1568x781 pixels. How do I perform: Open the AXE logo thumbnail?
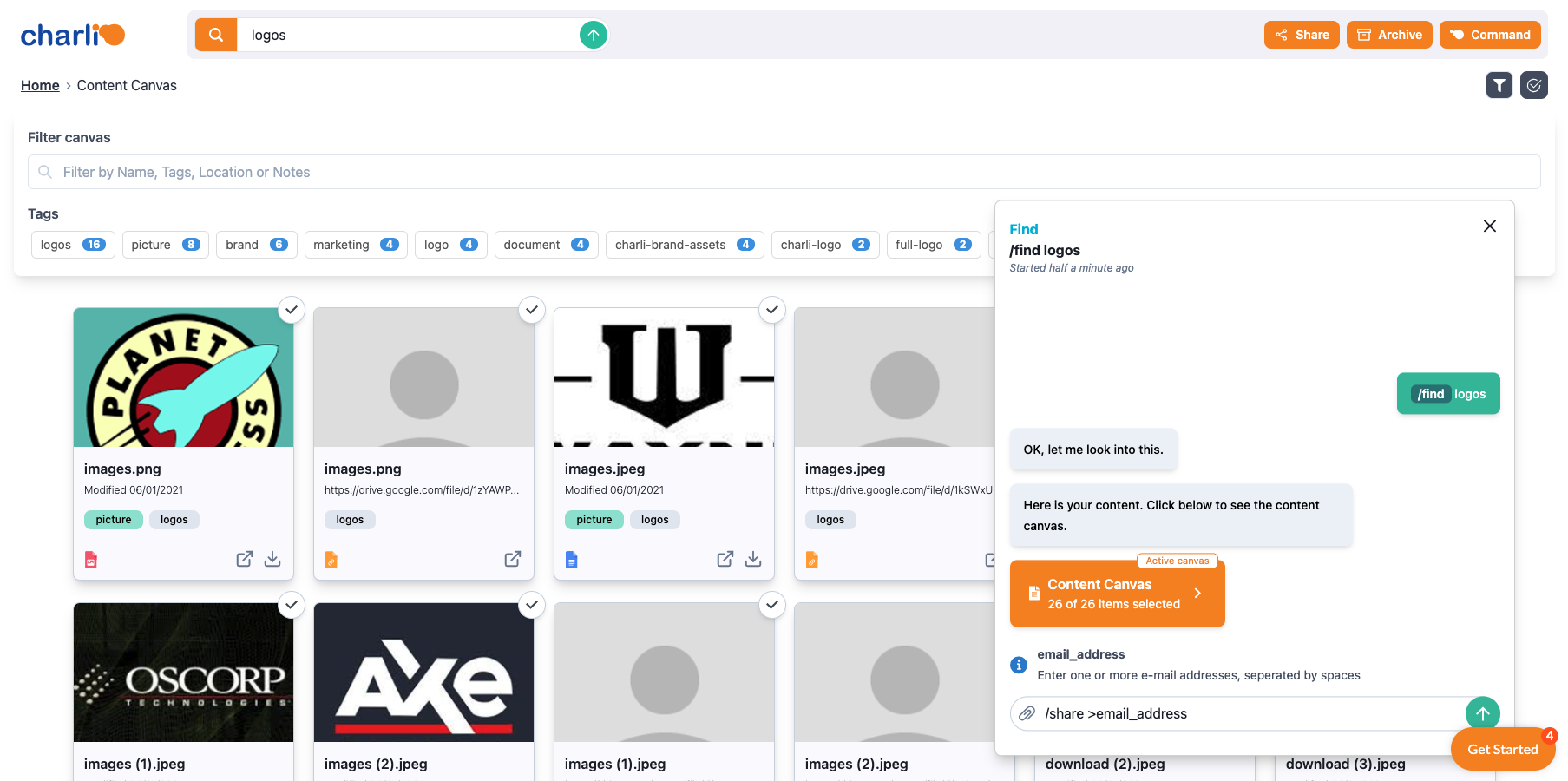(424, 673)
